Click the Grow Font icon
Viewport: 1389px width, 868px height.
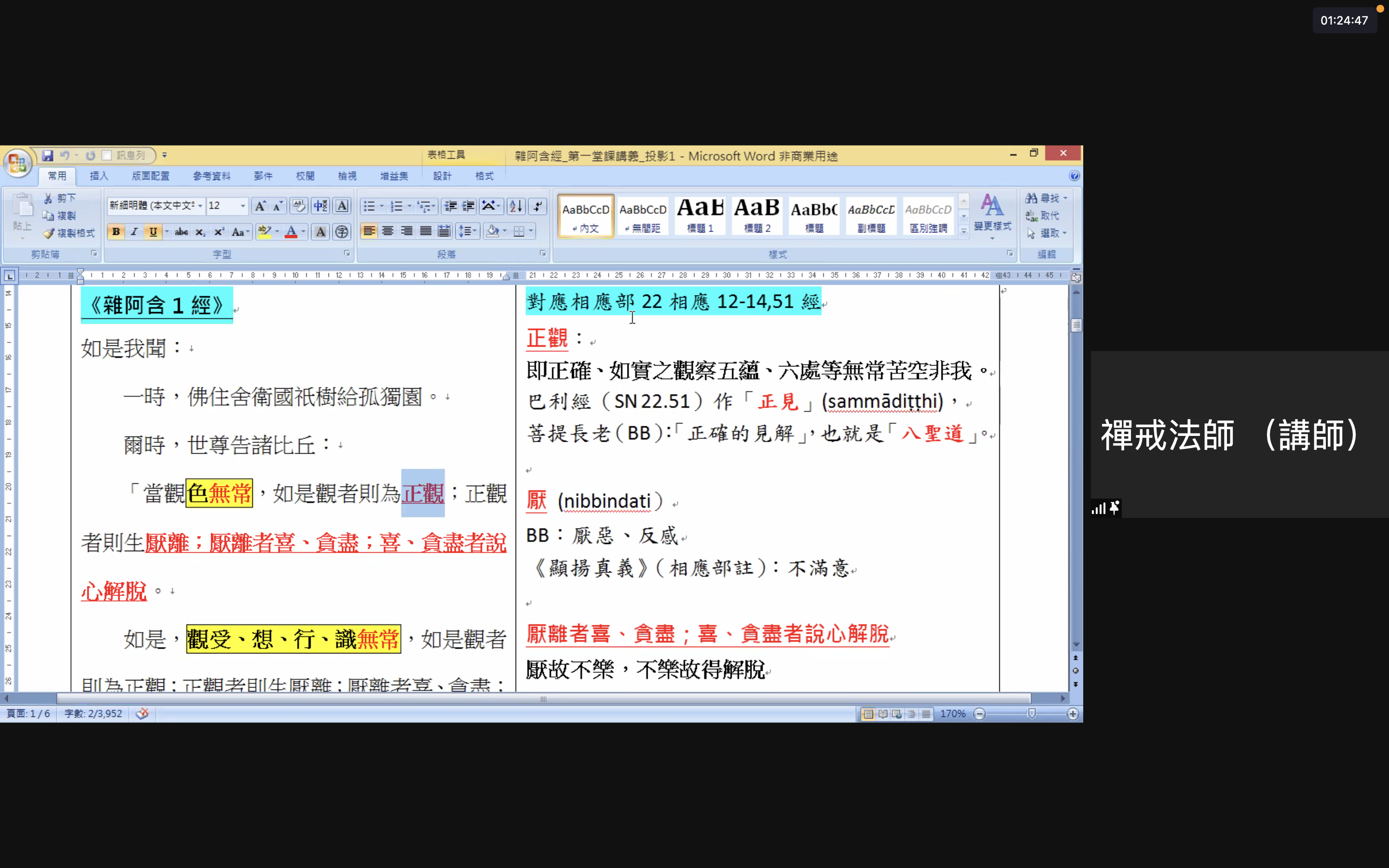260,206
